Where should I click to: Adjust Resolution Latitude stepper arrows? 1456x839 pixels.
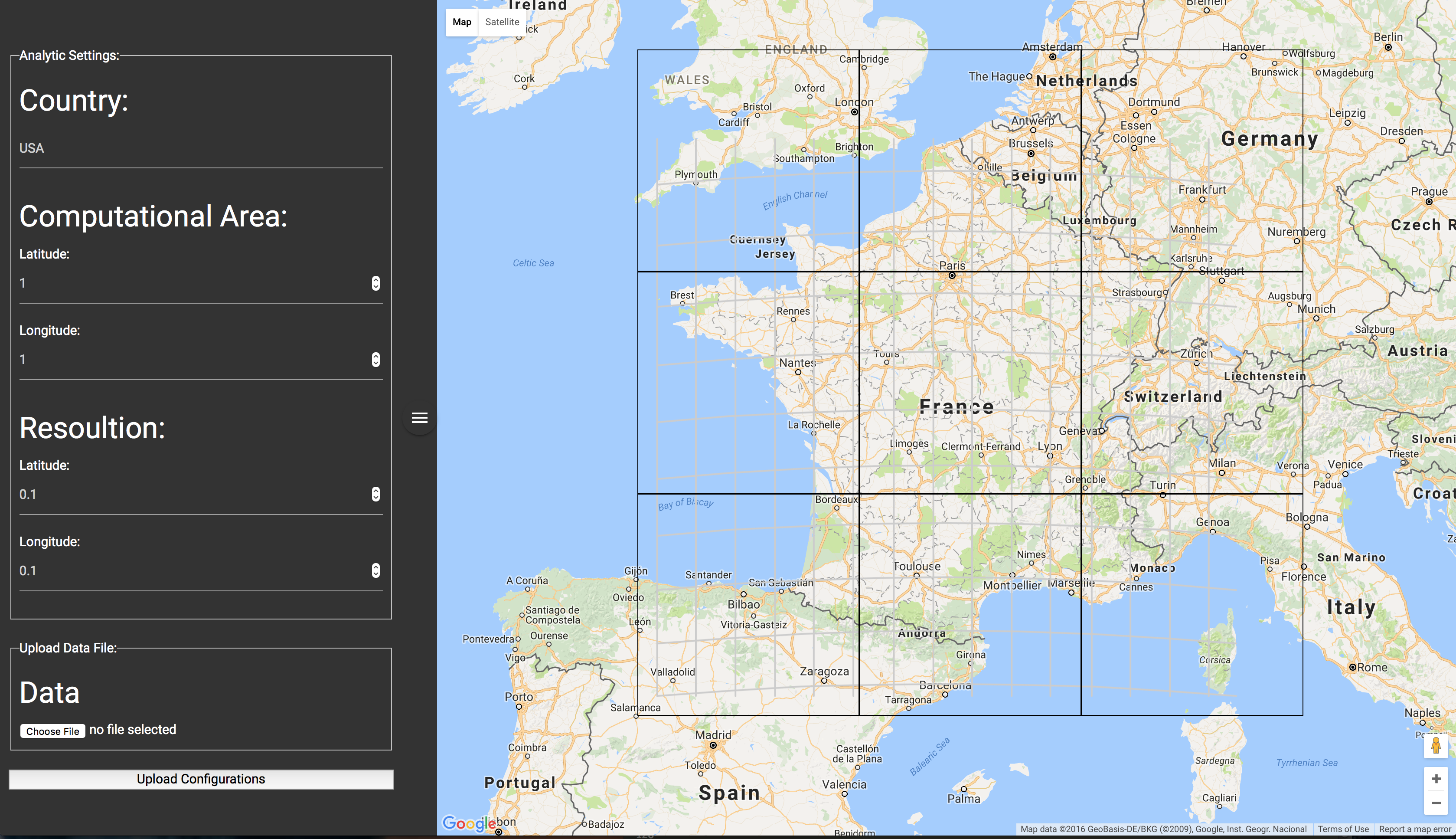[375, 494]
